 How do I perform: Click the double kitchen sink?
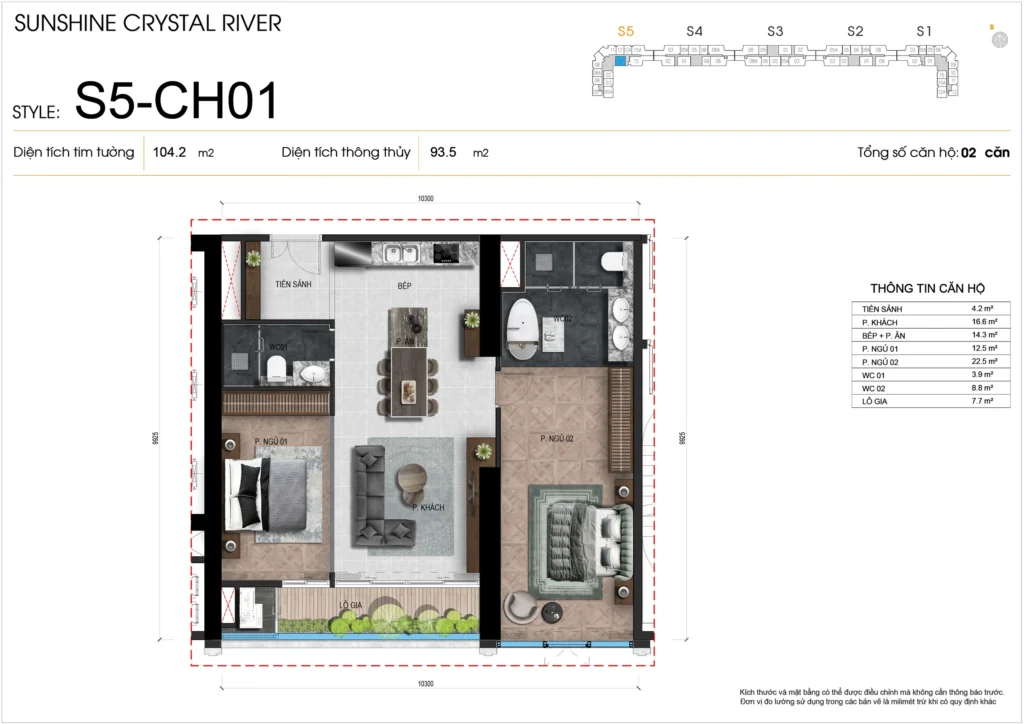[404, 255]
